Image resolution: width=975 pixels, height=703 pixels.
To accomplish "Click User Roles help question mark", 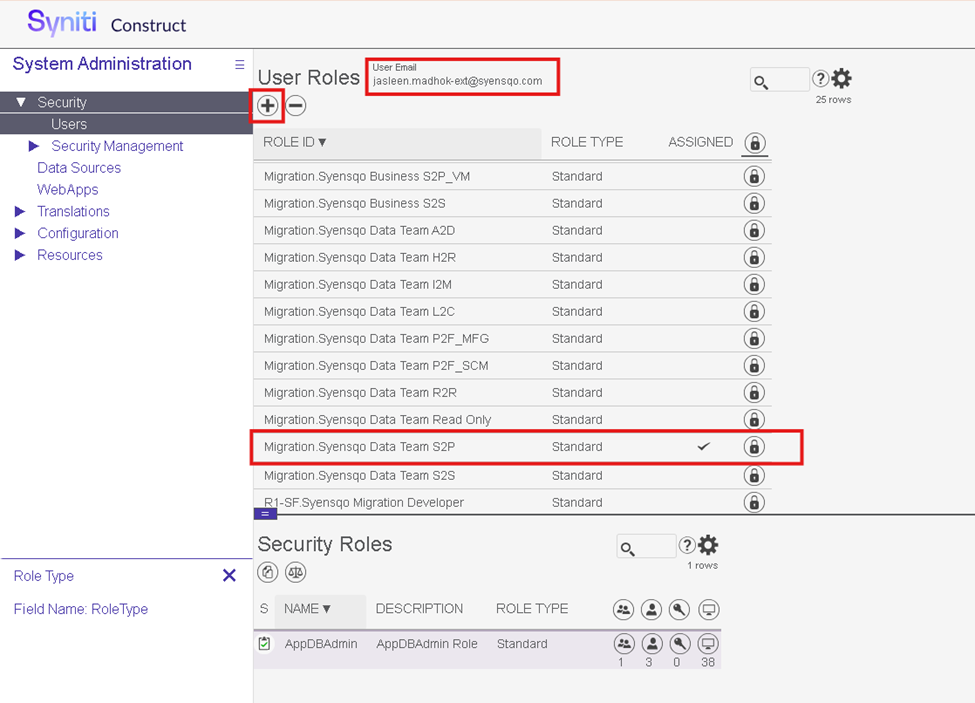I will [x=820, y=79].
